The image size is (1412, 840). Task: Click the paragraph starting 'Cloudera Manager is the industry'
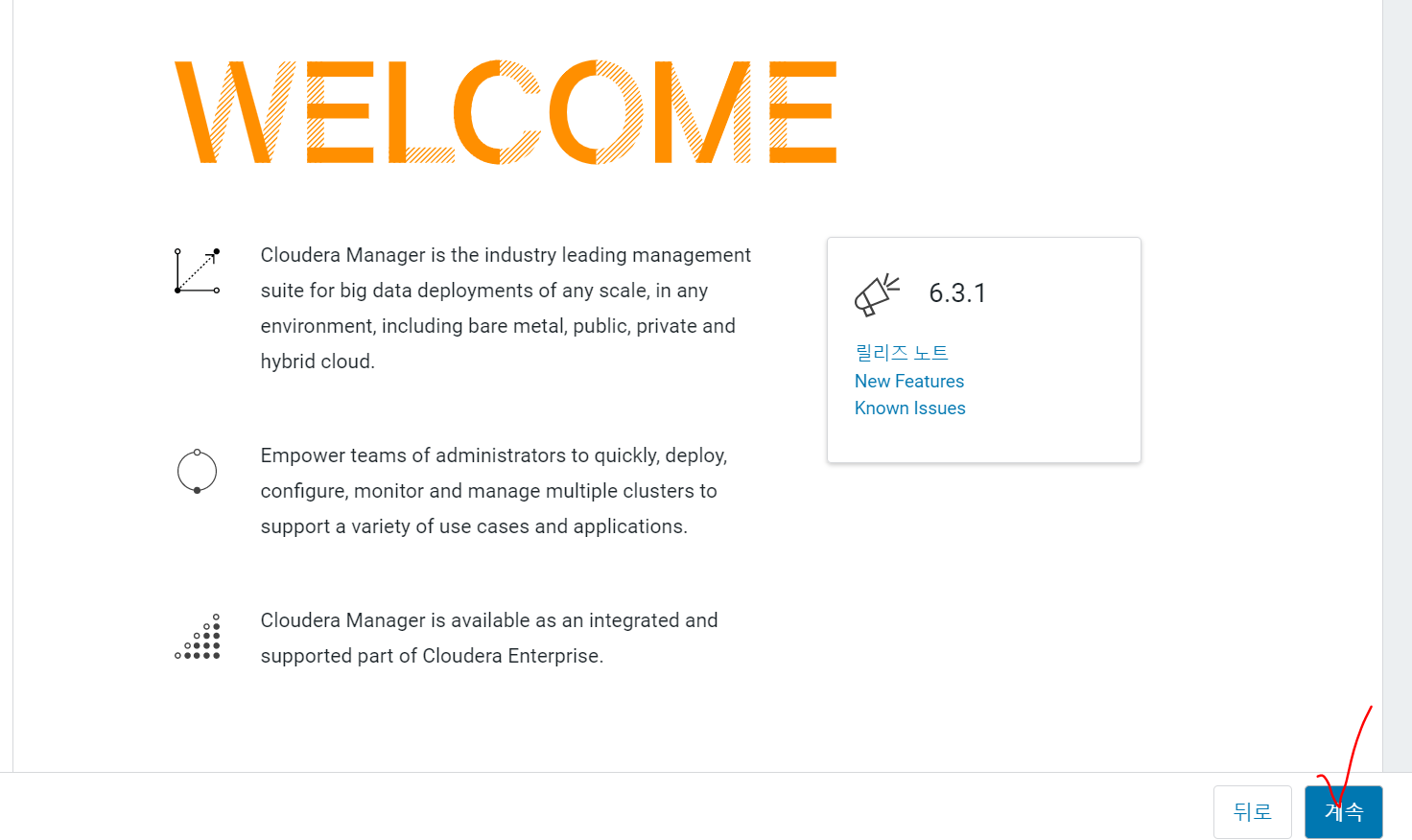pyautogui.click(x=506, y=308)
